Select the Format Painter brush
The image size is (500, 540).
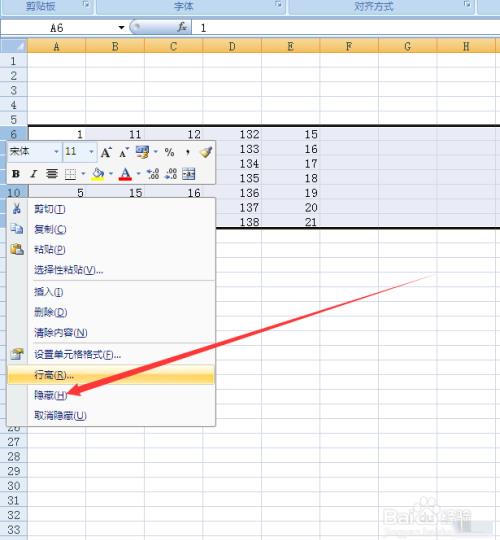(x=206, y=152)
